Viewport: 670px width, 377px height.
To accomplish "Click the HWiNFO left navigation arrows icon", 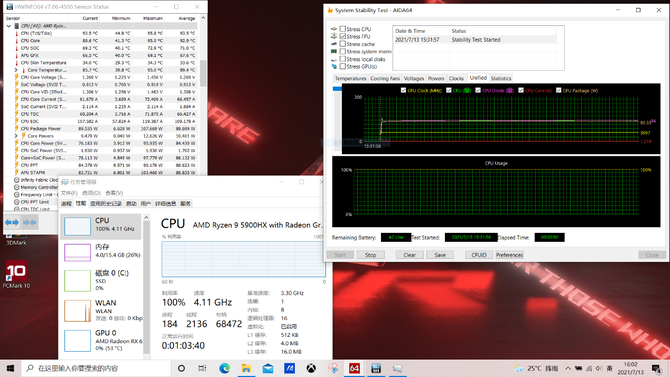I will [12, 222].
